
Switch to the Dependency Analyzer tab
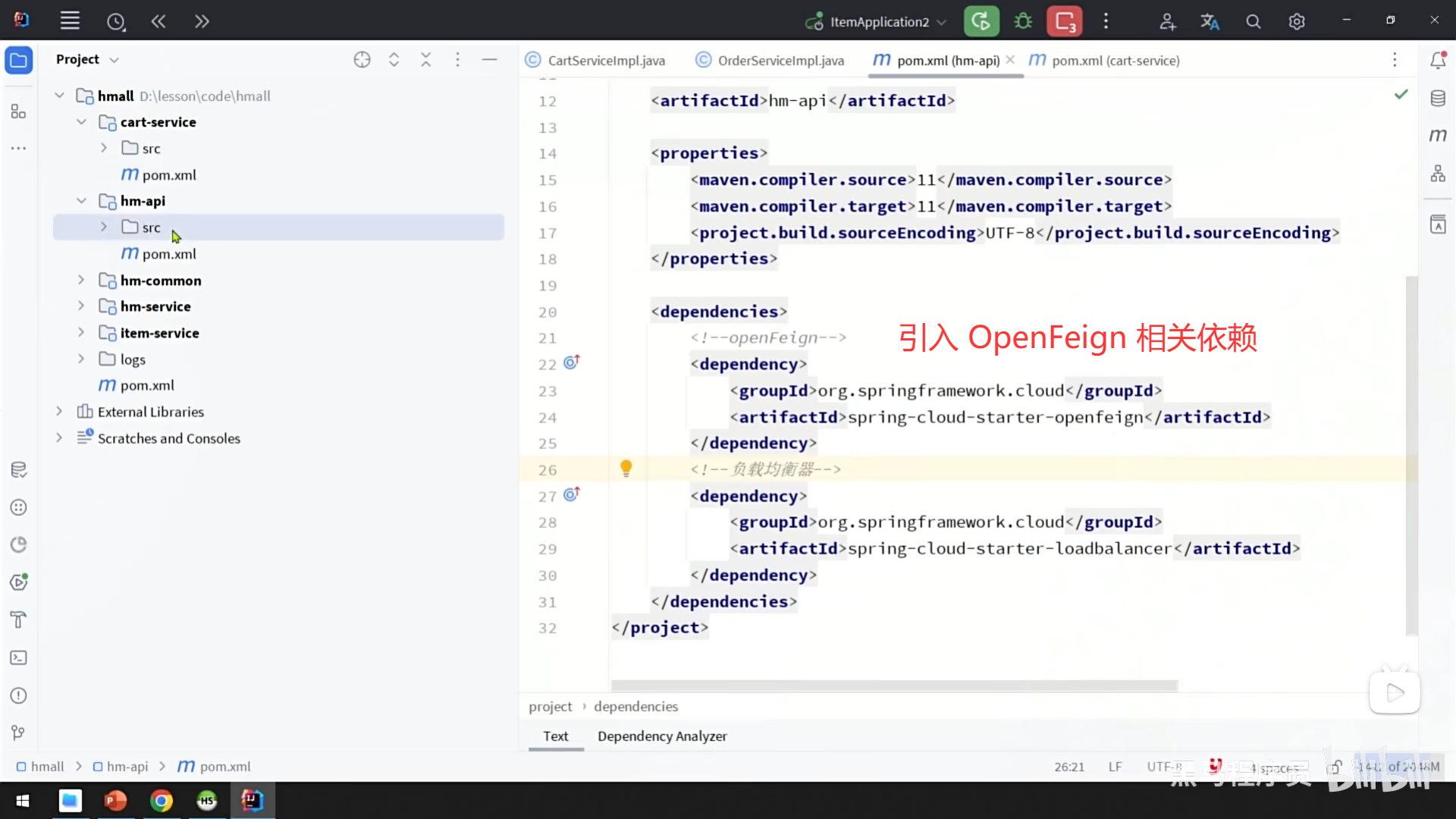click(661, 736)
